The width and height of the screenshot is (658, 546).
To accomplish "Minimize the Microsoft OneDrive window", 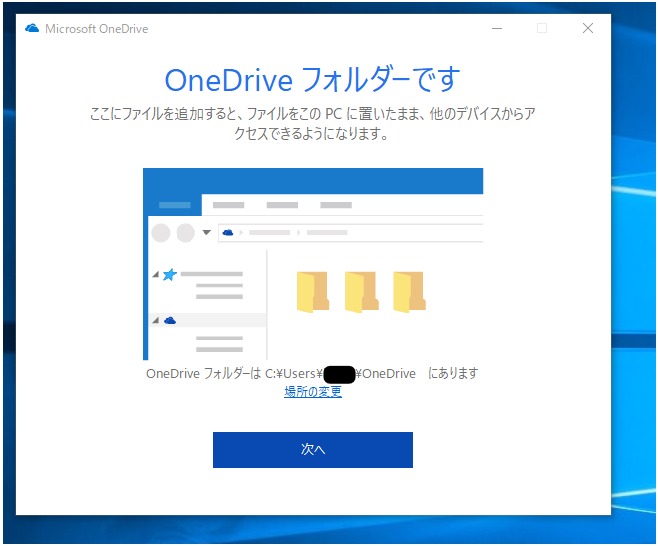I will point(497,29).
